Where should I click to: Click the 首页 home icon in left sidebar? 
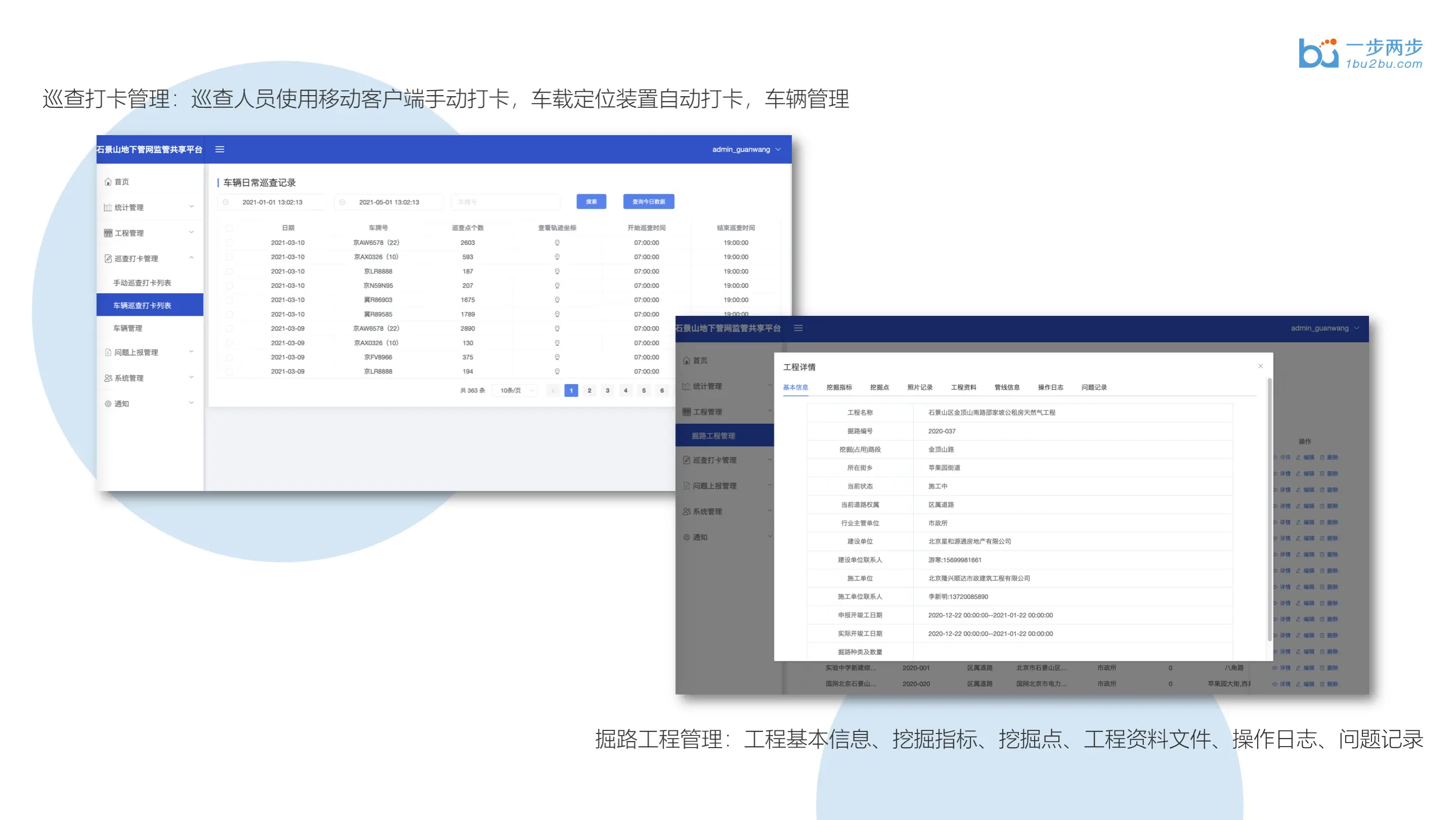[108, 182]
